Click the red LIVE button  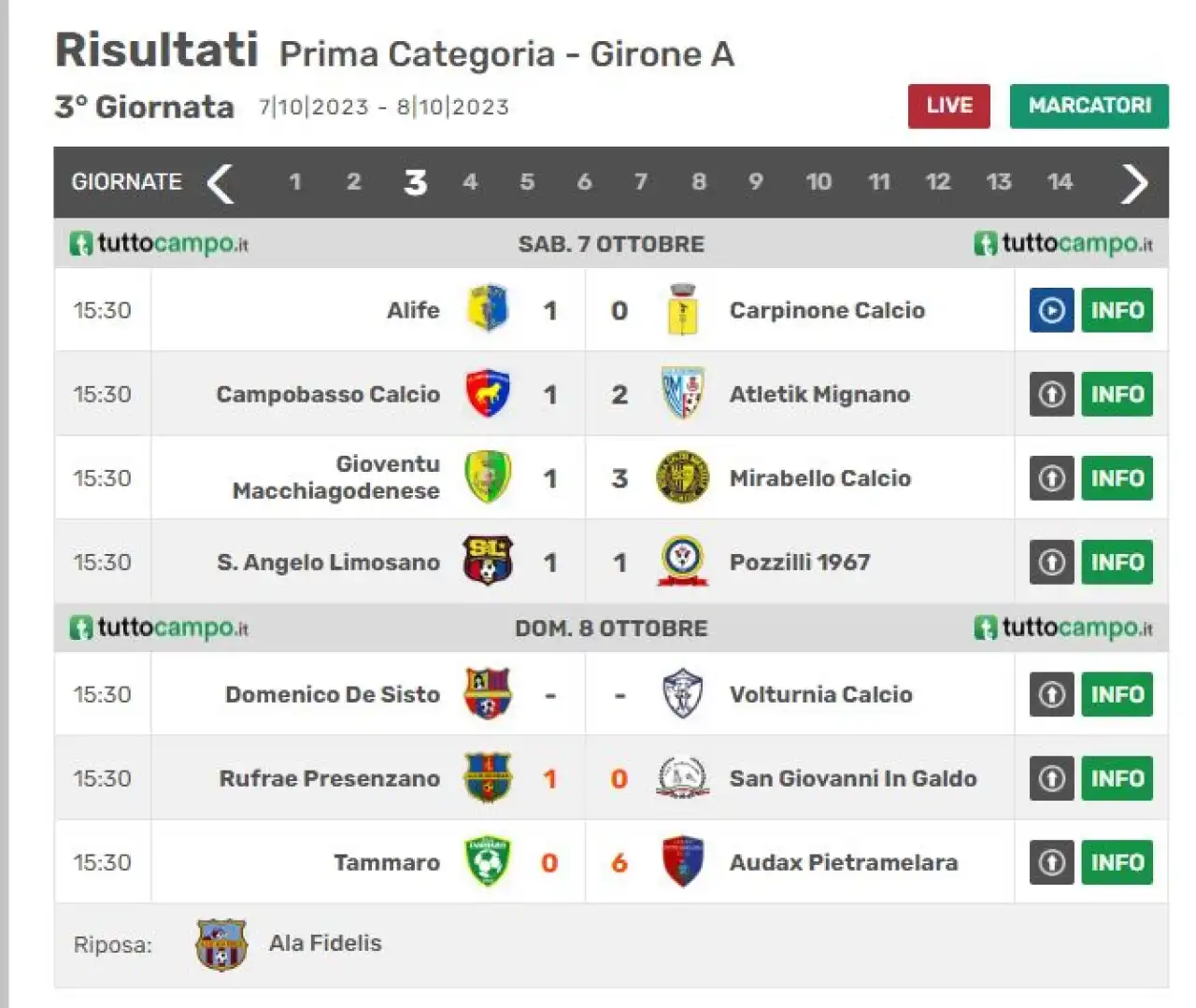pyautogui.click(x=948, y=106)
